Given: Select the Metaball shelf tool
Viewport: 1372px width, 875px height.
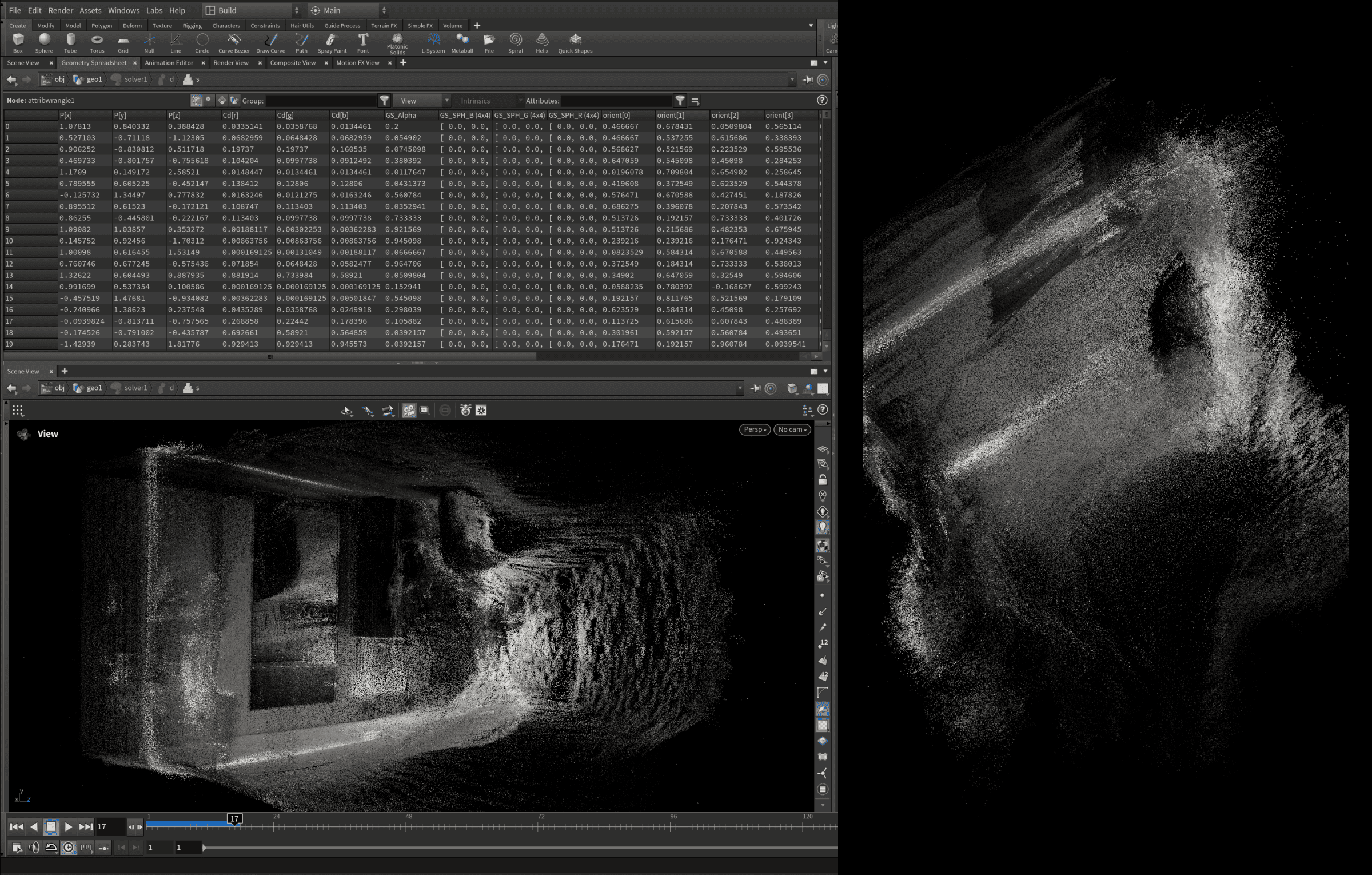Looking at the screenshot, I should pyautogui.click(x=462, y=42).
